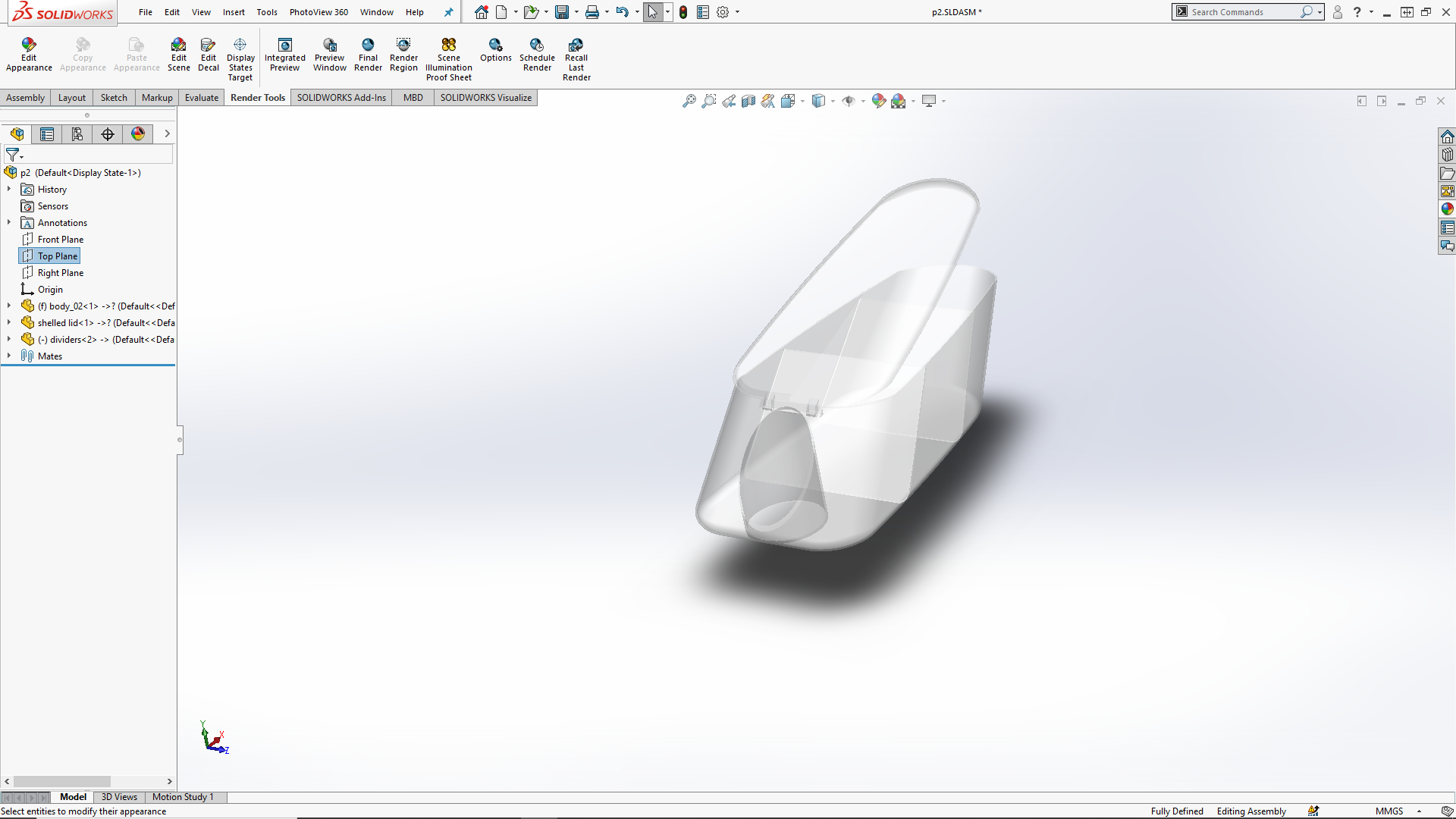The width and height of the screenshot is (1456, 819).
Task: Launch Final Render
Action: (368, 55)
